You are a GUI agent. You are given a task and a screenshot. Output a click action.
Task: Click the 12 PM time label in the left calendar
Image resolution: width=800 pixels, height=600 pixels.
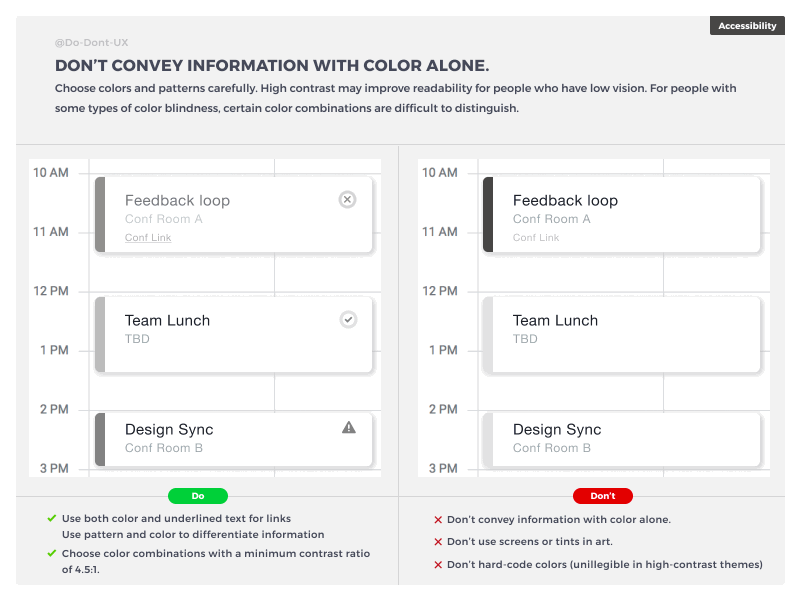[52, 291]
